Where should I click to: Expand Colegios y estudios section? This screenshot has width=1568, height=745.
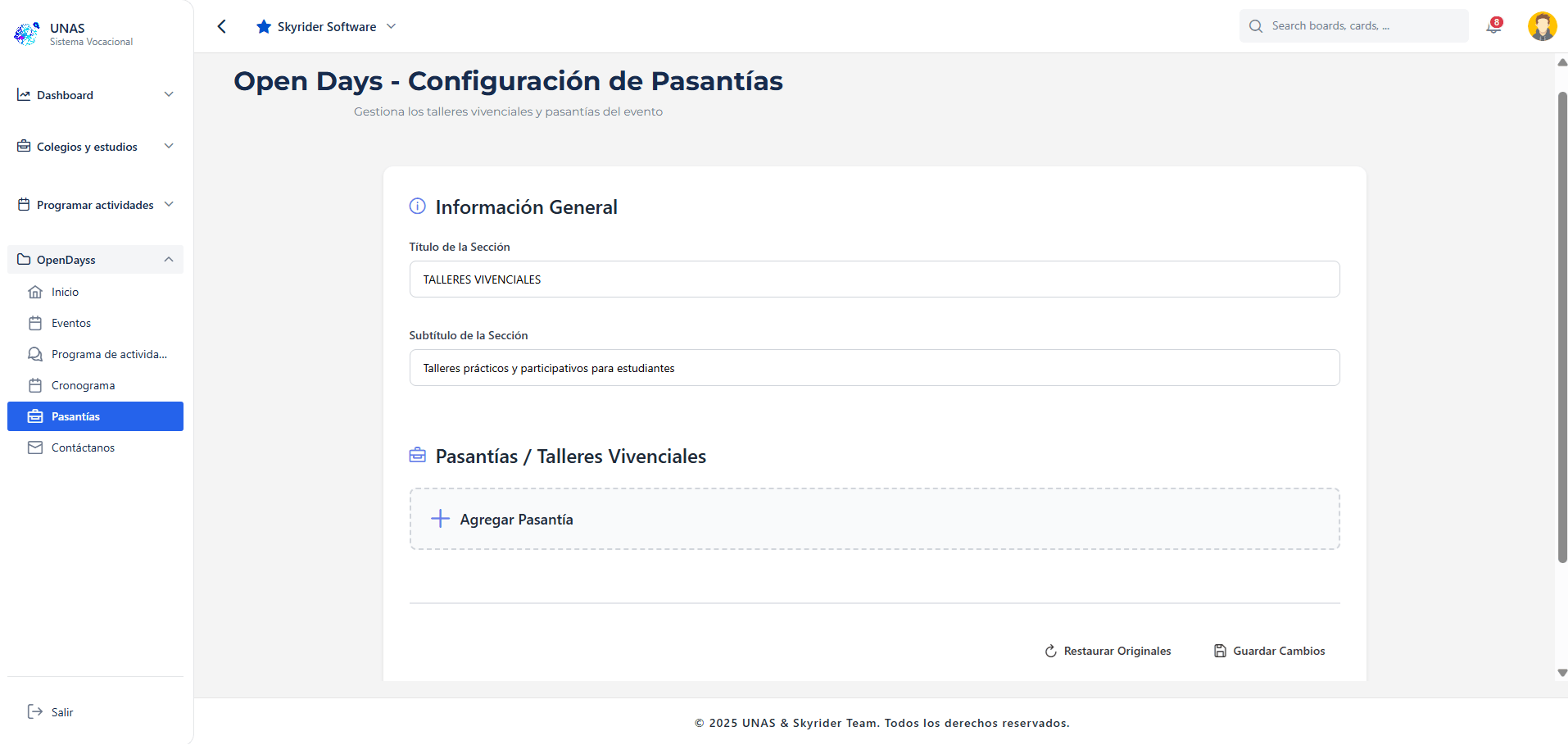click(169, 147)
